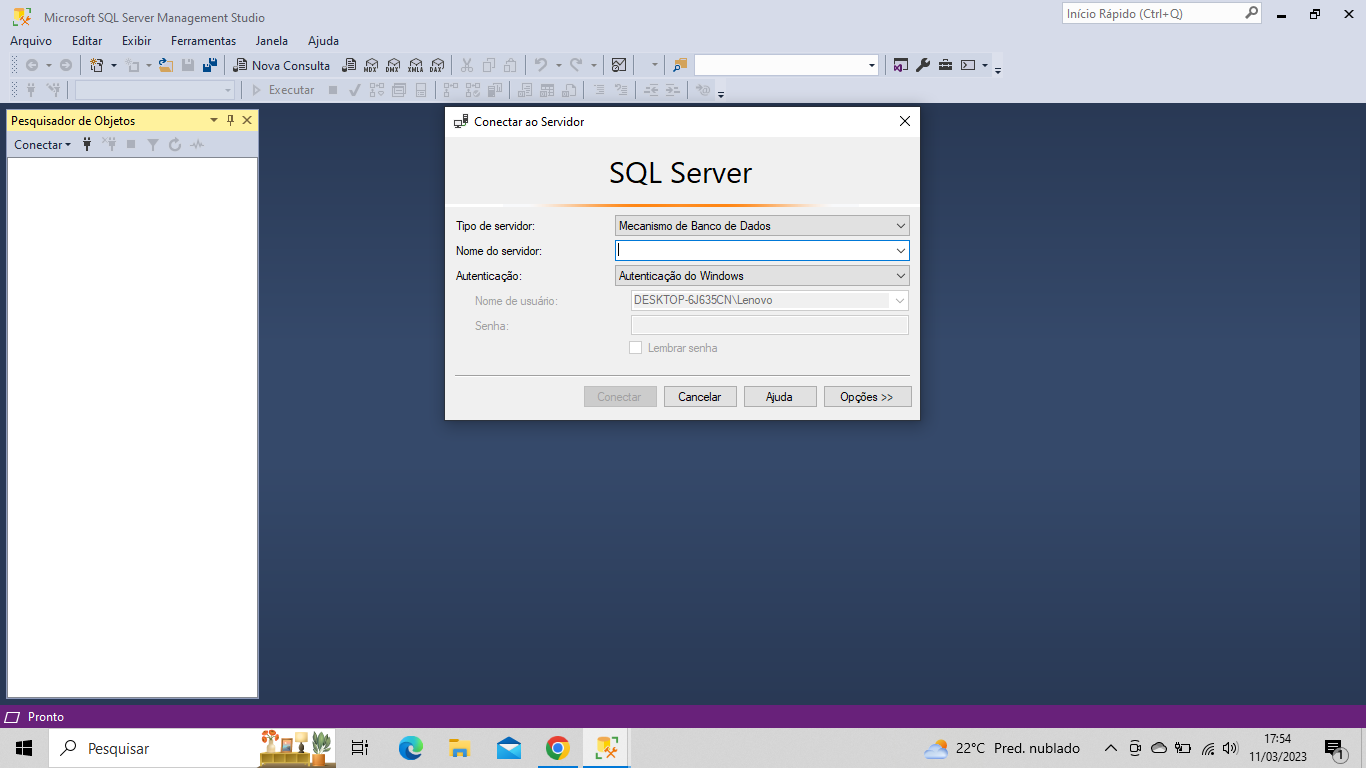Viewport: 1366px width, 768px height.
Task: Open the Editar menu
Action: (87, 41)
